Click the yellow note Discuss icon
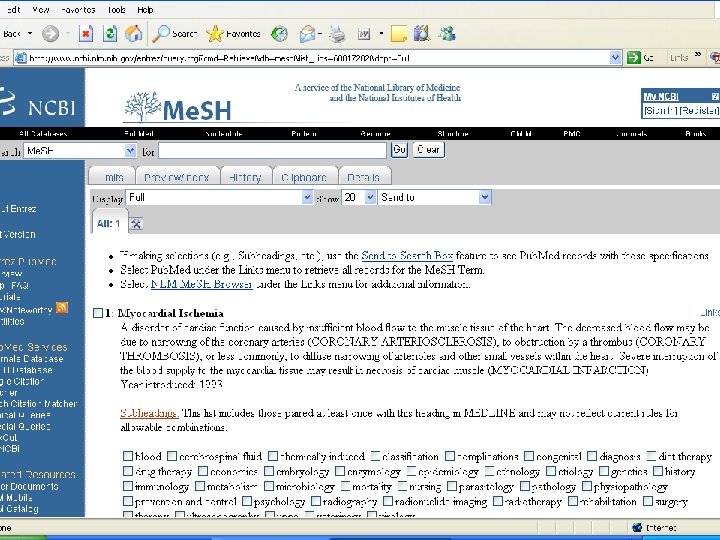This screenshot has width=720, height=540. click(399, 34)
